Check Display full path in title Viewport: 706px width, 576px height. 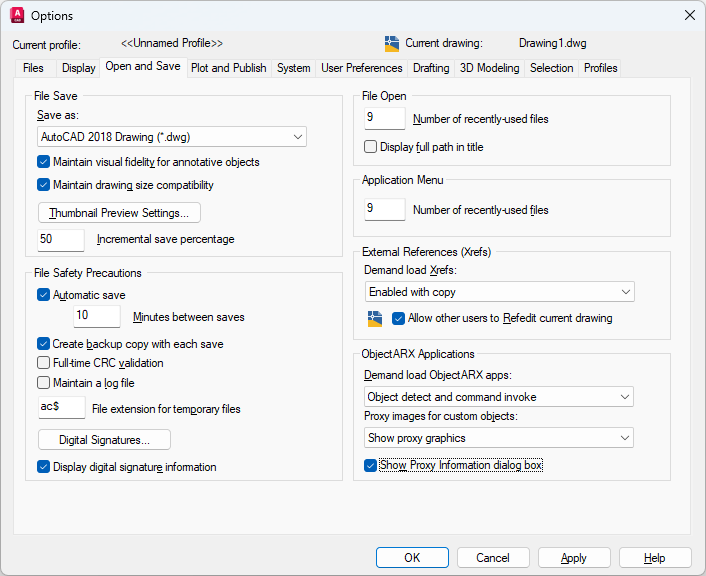pos(371,147)
